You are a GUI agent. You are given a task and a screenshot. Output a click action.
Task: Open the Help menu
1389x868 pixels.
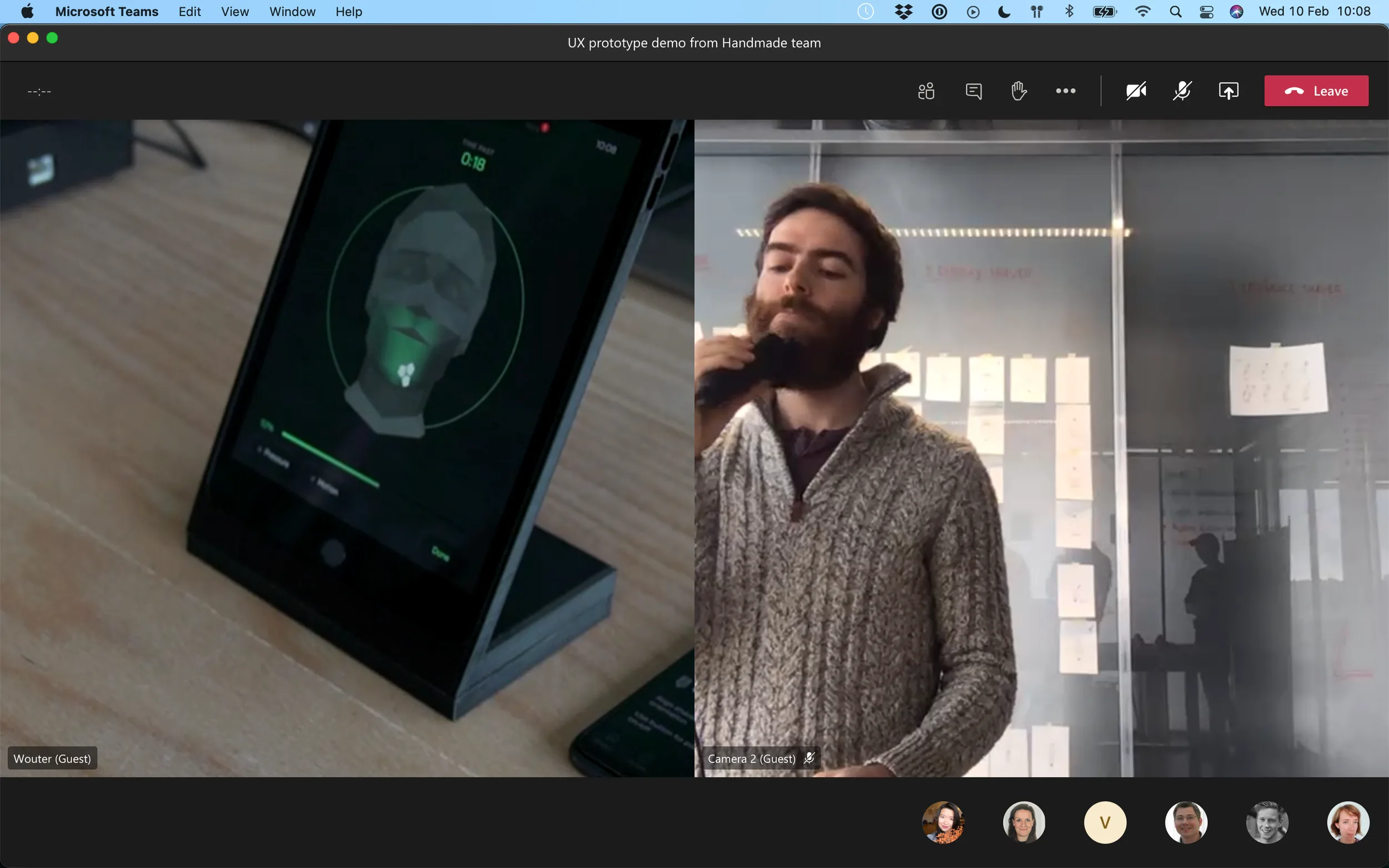(348, 12)
